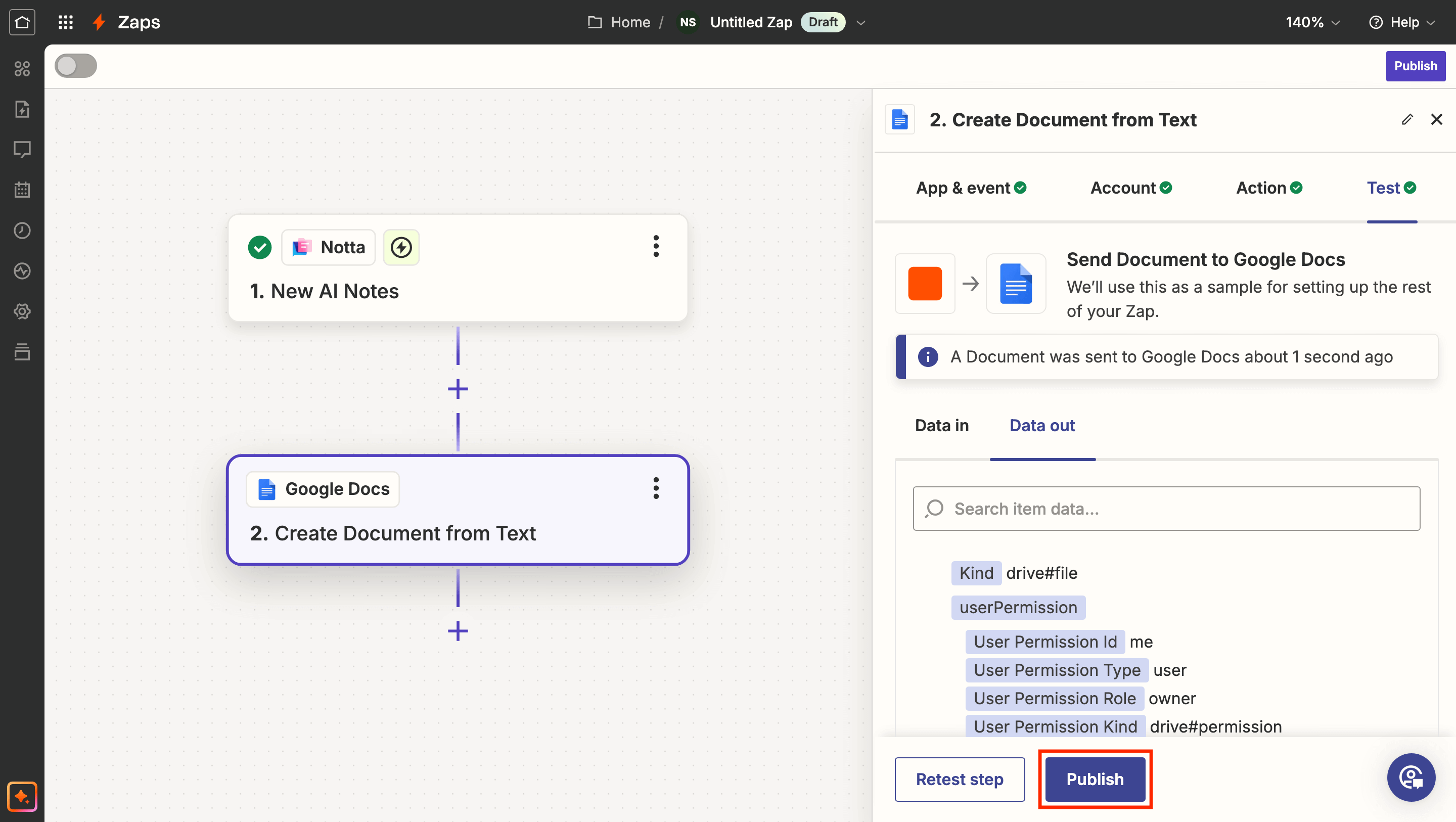Open the apps grid menu
The height and width of the screenshot is (822, 1456).
(x=66, y=22)
